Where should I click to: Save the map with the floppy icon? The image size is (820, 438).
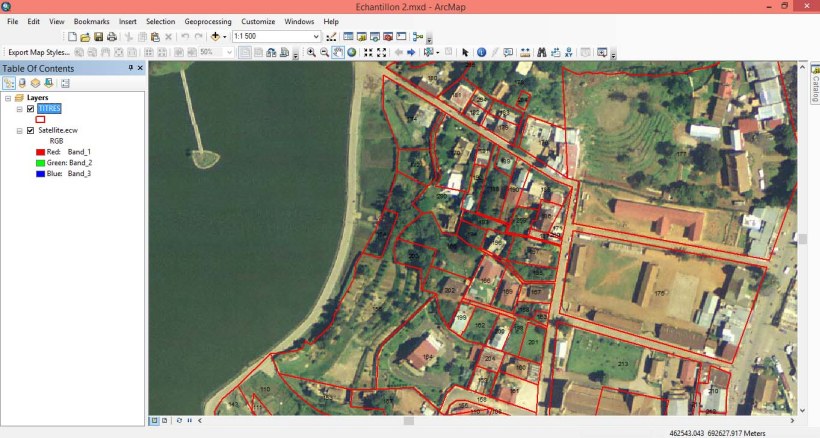click(98, 37)
